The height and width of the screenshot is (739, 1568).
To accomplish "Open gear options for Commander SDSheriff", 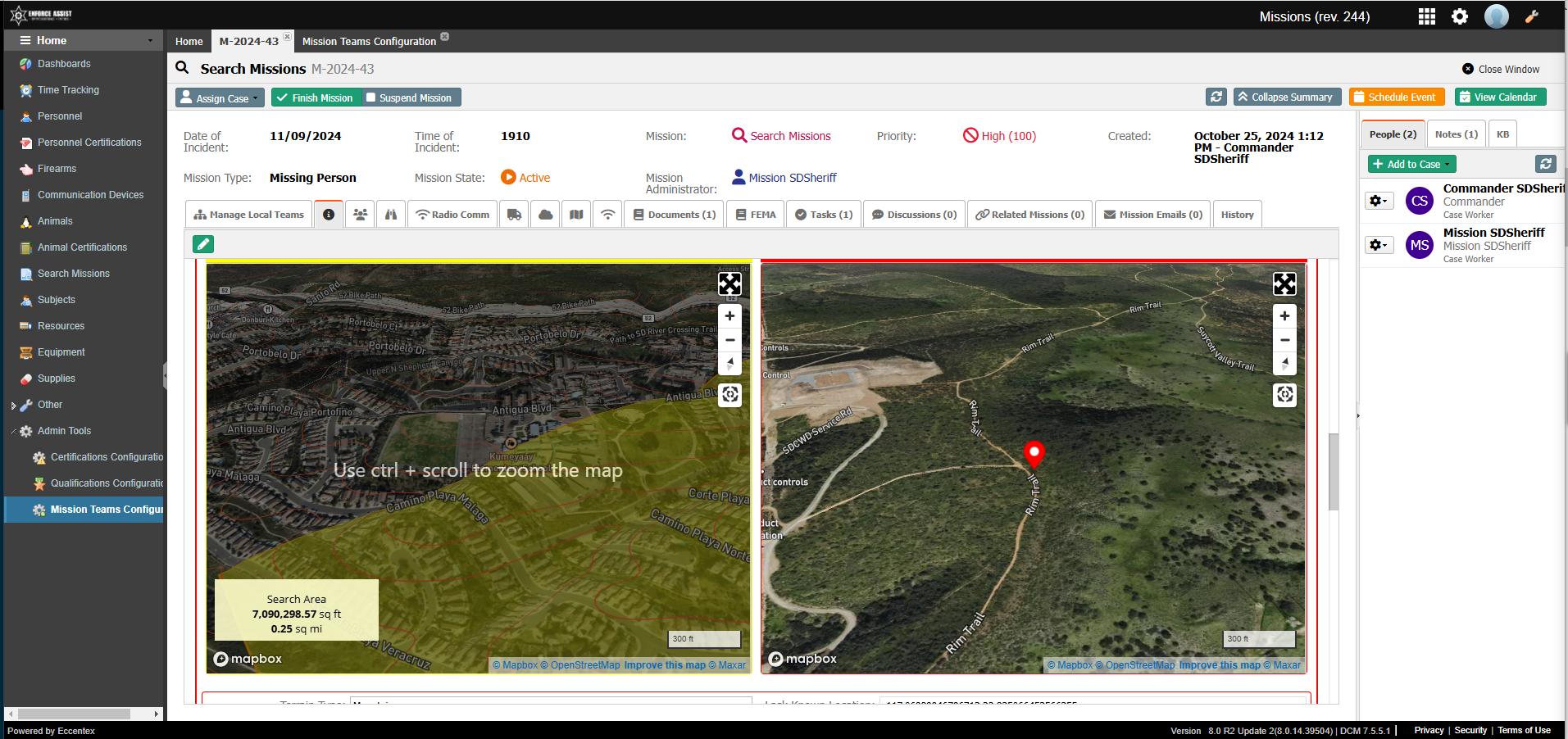I will [x=1379, y=201].
